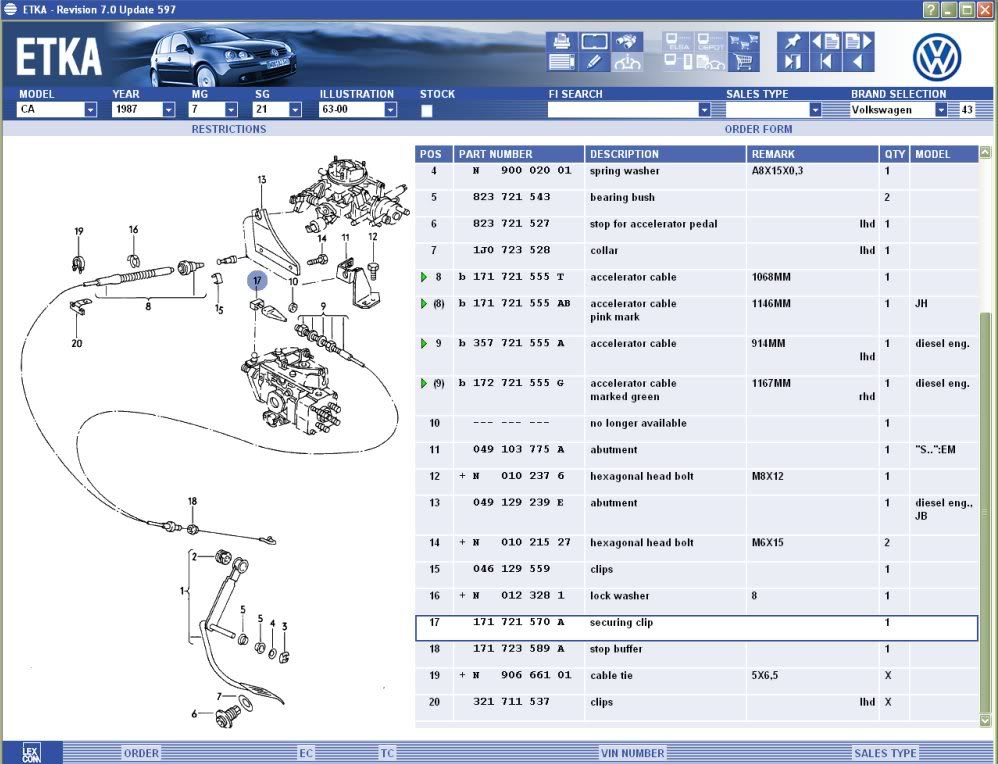Click SALES TYPE in the bottom bar
This screenshot has width=998, height=764.
point(885,753)
